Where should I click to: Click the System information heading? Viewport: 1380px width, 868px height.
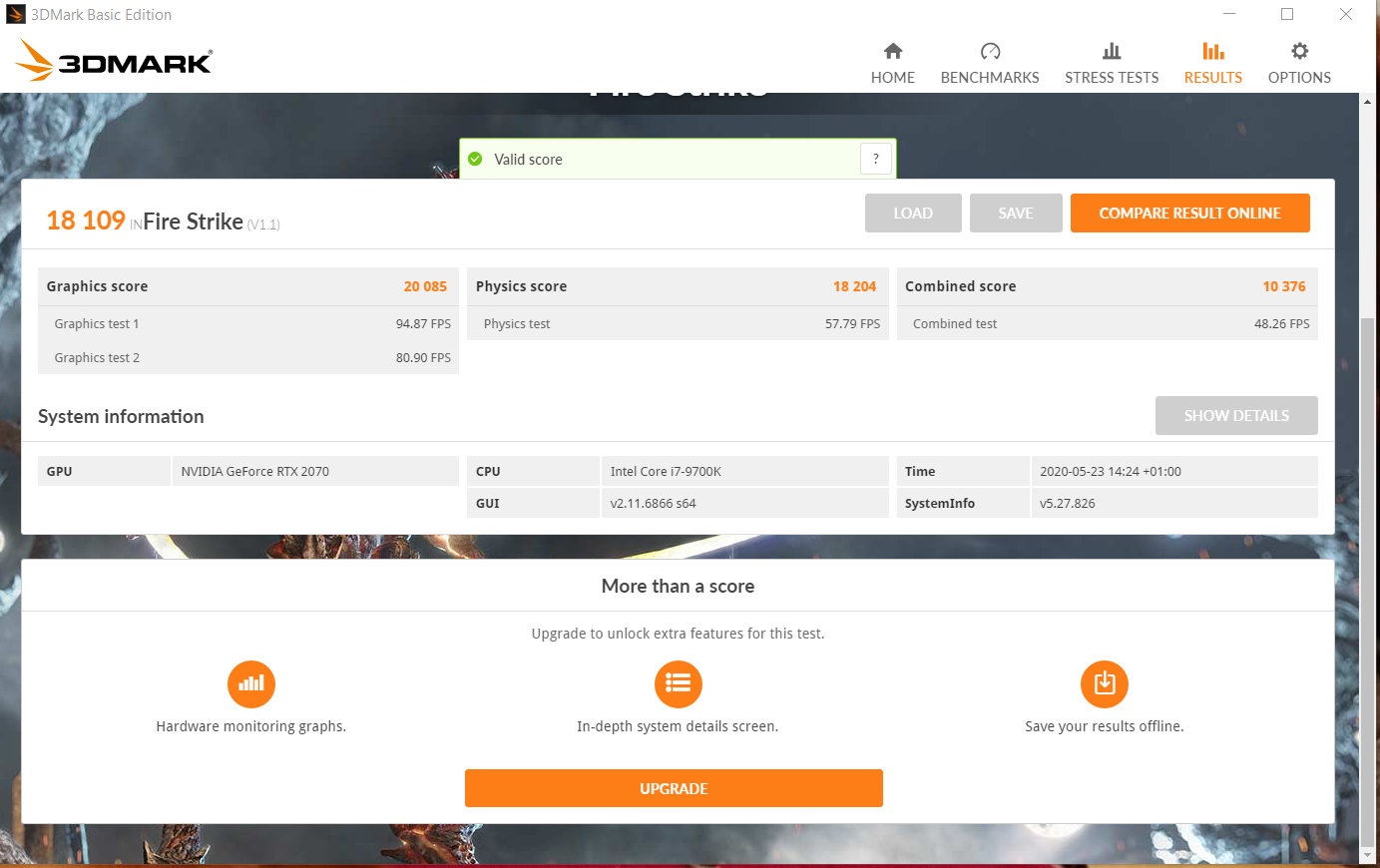[121, 416]
